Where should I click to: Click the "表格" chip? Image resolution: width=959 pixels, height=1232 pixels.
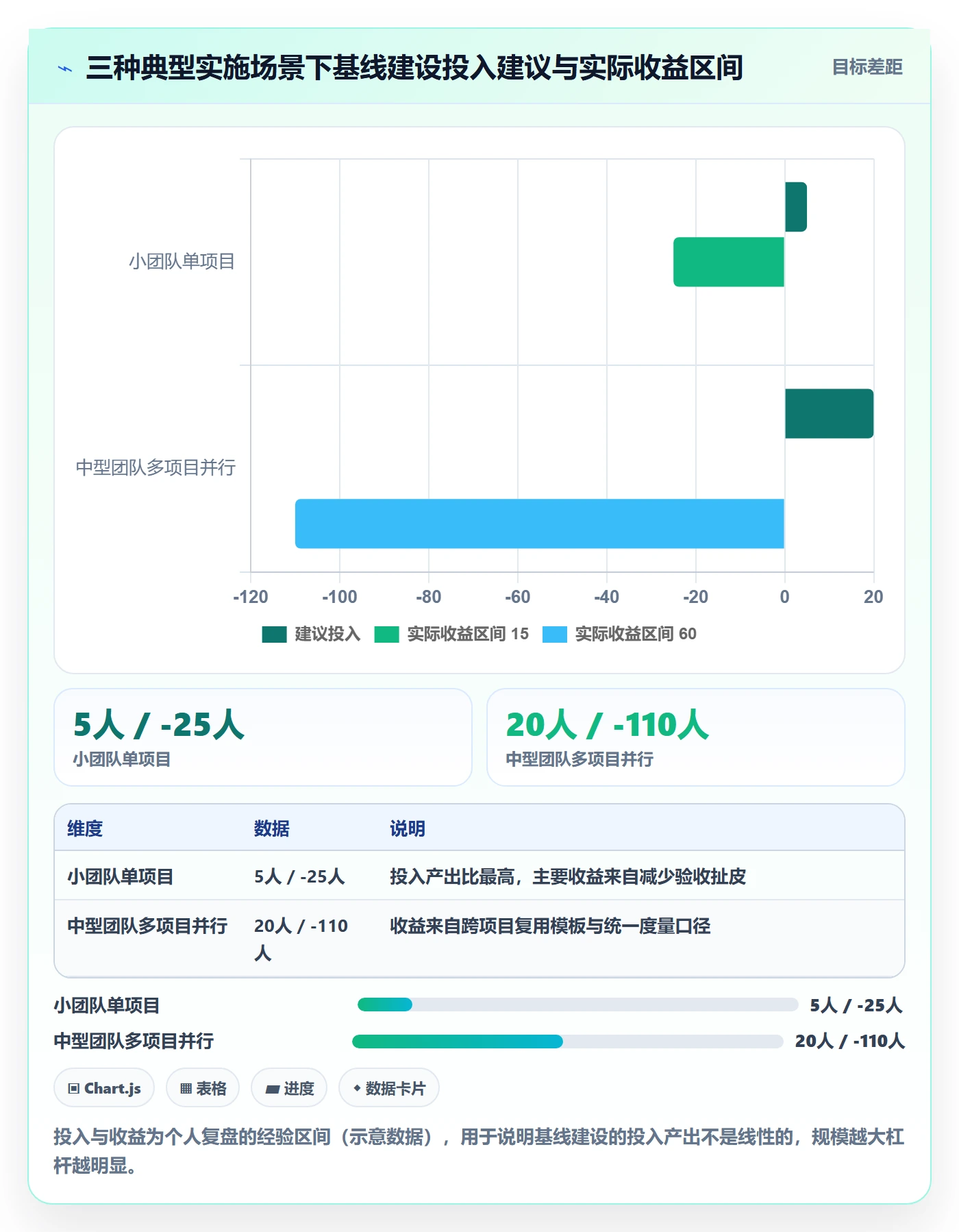click(x=203, y=1088)
